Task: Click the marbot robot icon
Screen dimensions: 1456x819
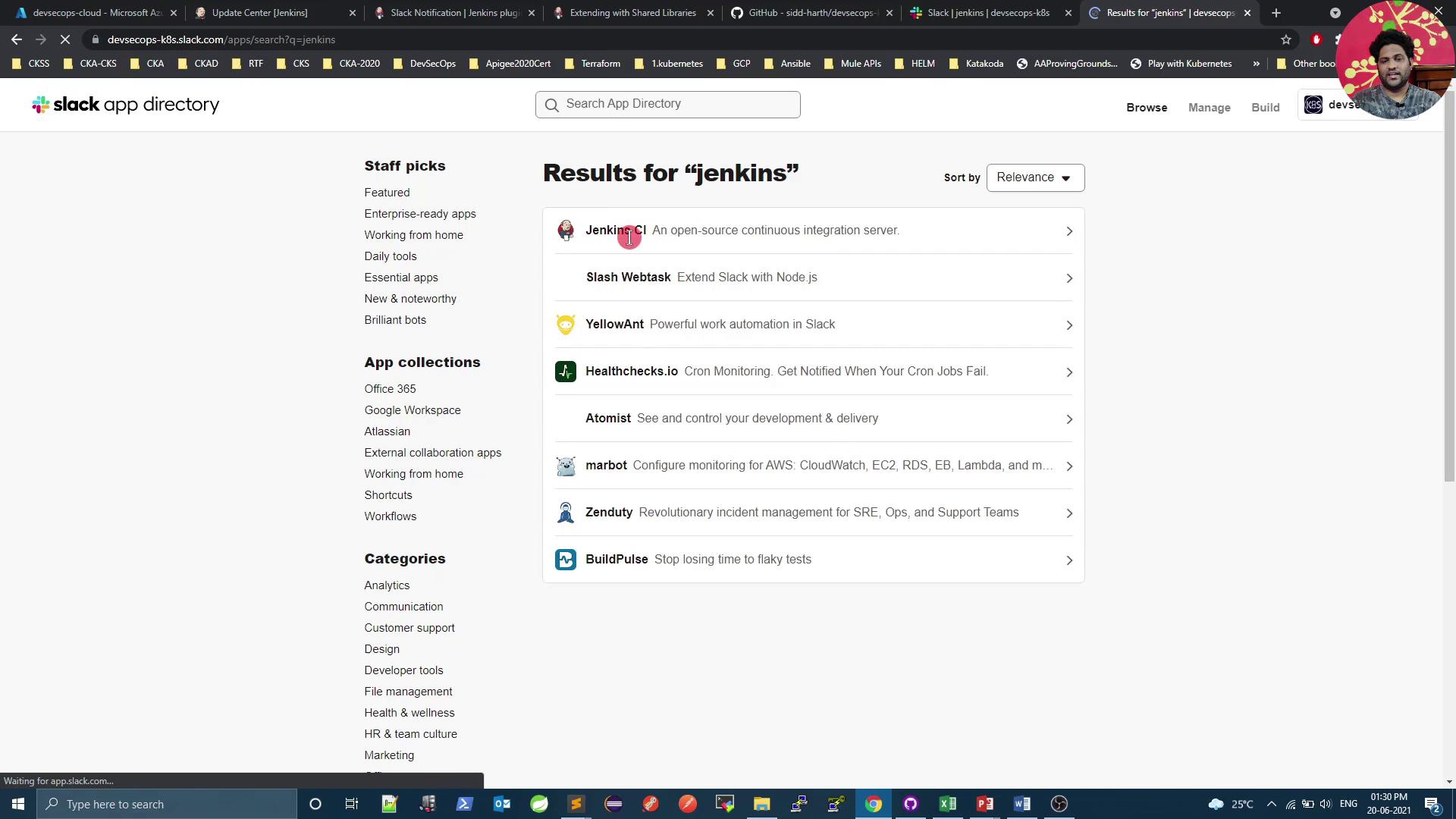Action: click(x=566, y=466)
